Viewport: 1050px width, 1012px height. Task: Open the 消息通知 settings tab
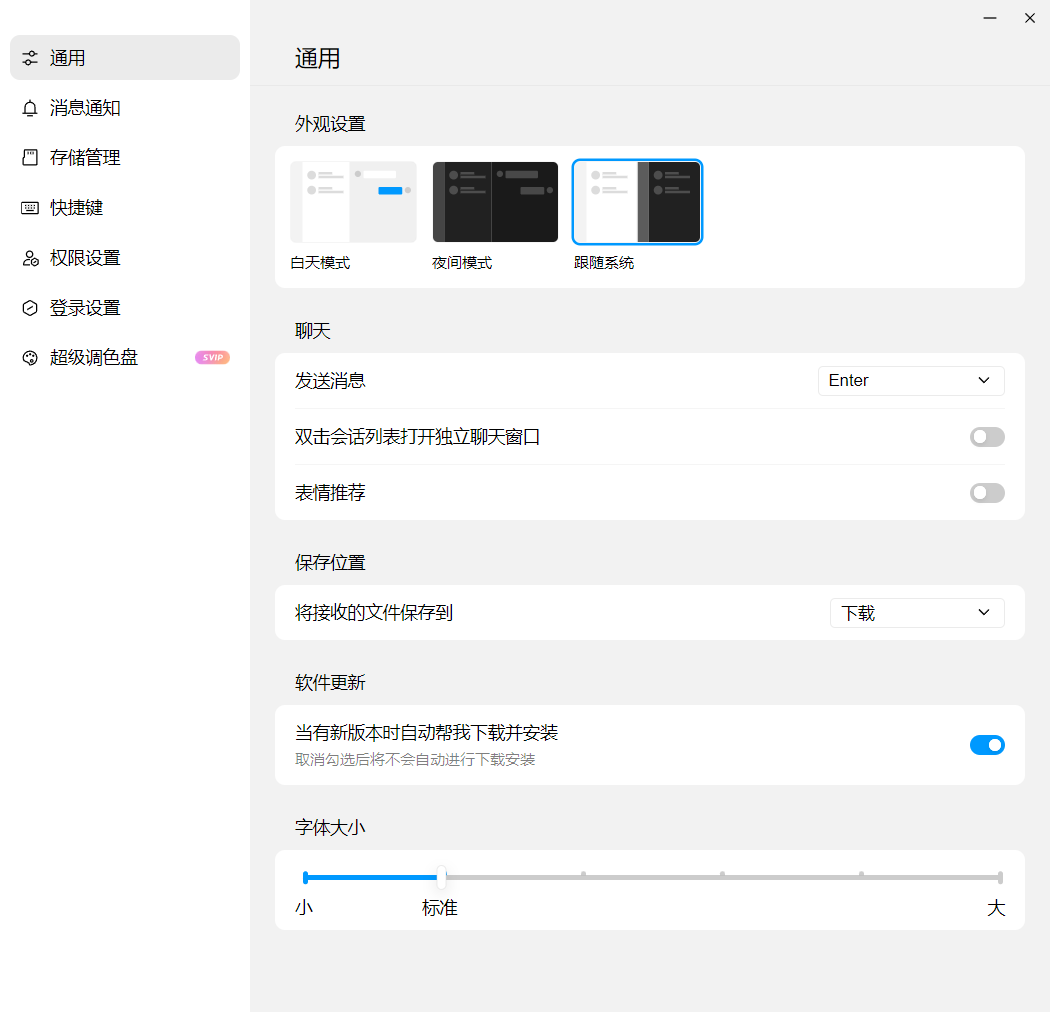pyautogui.click(x=85, y=108)
